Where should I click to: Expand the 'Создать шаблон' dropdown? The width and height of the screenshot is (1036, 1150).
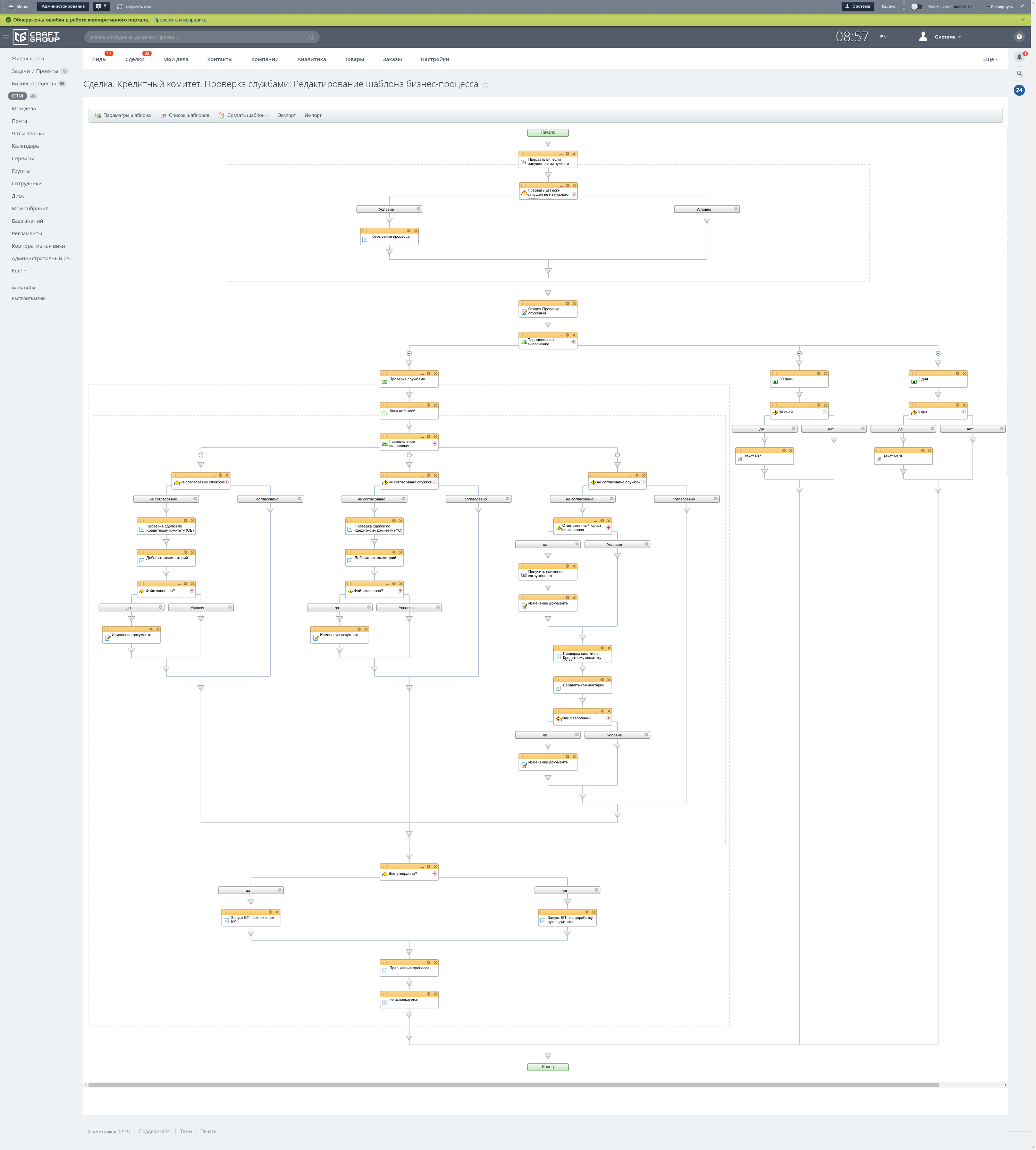click(247, 116)
